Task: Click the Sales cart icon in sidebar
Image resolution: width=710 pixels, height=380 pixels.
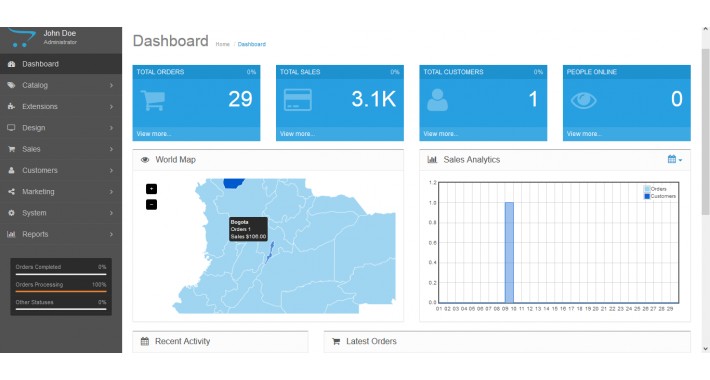Action: click(x=11, y=149)
